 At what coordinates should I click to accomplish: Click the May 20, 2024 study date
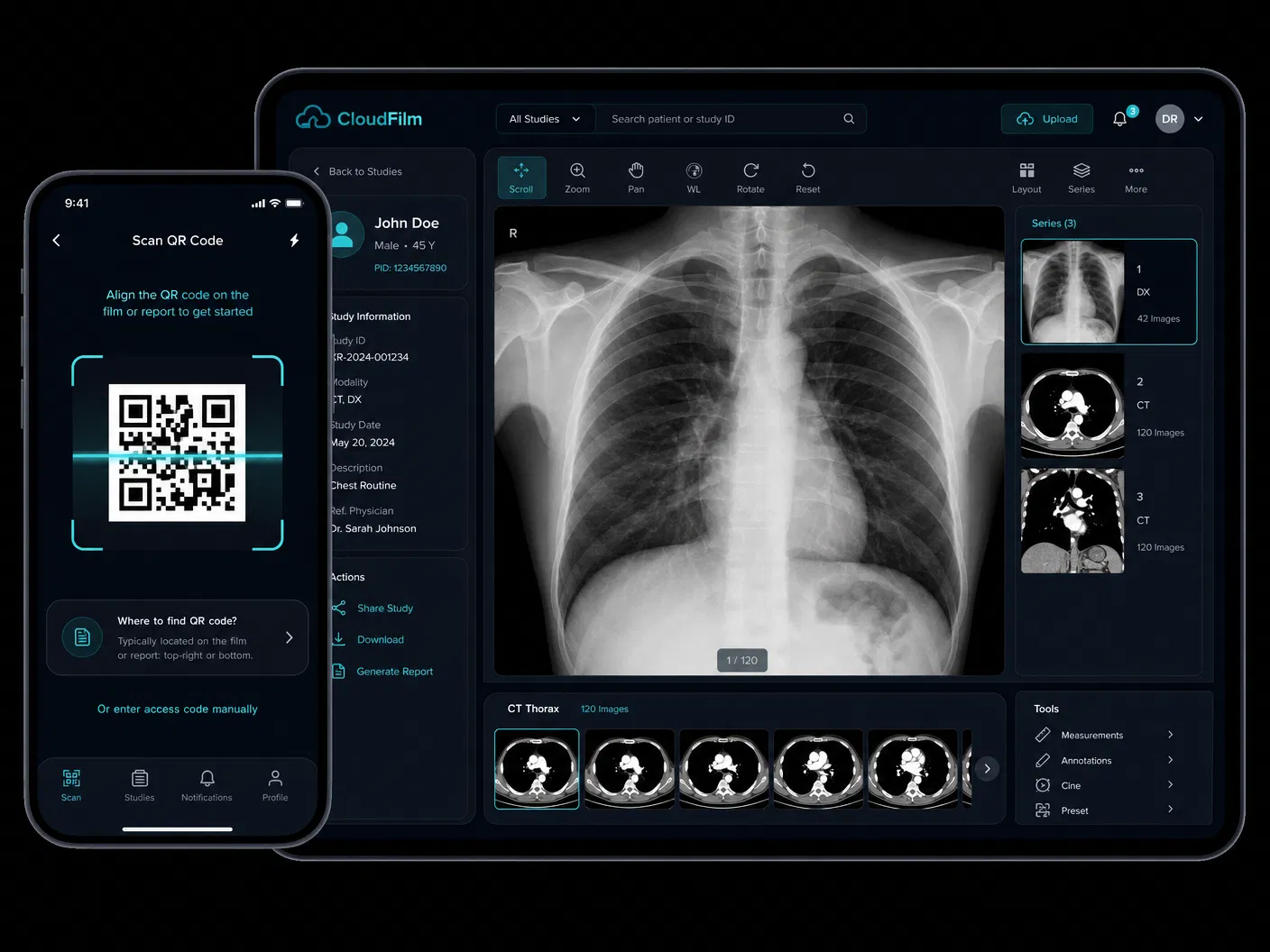pyautogui.click(x=363, y=443)
